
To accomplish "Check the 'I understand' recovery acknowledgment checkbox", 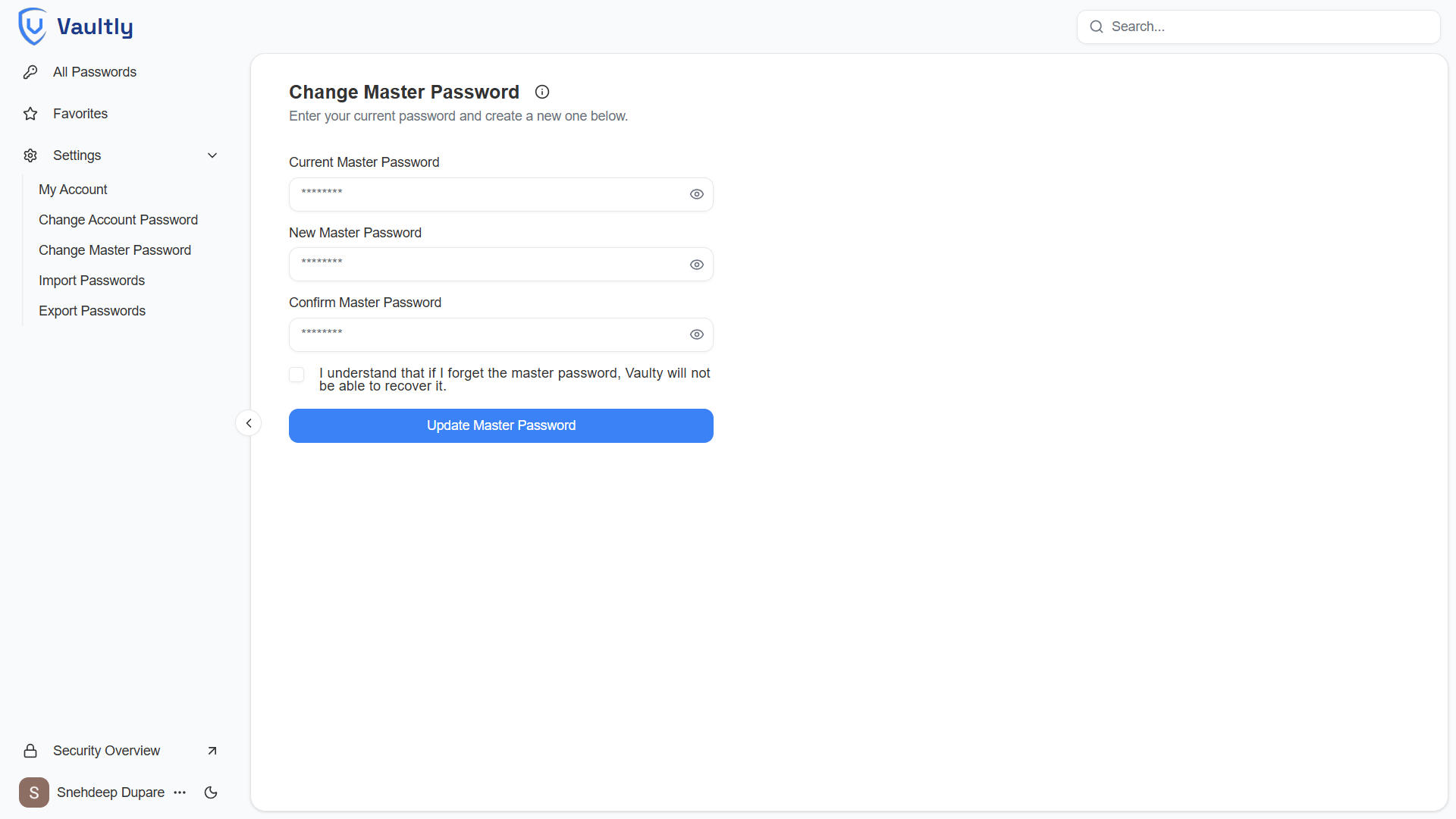I will pos(297,375).
